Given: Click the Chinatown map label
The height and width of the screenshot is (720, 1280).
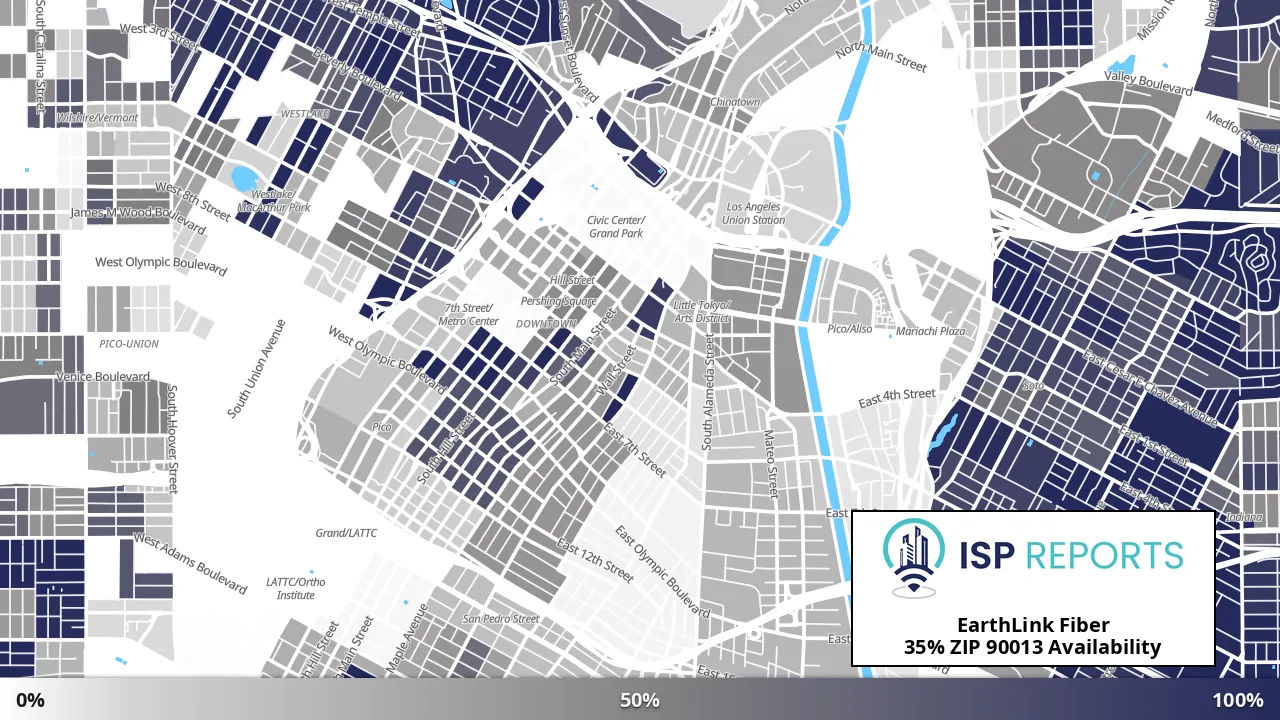Looking at the screenshot, I should coord(735,102).
